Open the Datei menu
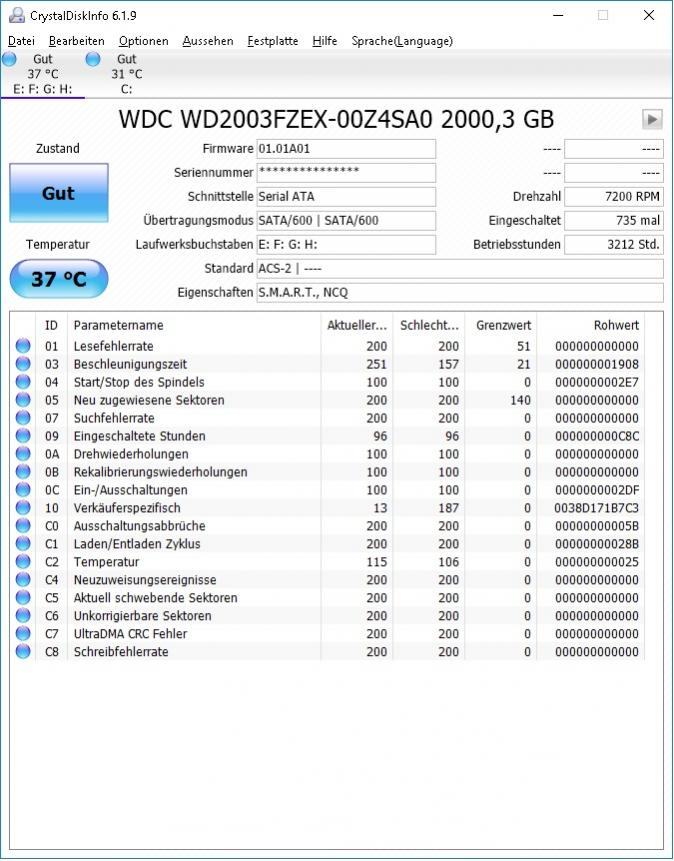The image size is (674, 861). [x=21, y=41]
